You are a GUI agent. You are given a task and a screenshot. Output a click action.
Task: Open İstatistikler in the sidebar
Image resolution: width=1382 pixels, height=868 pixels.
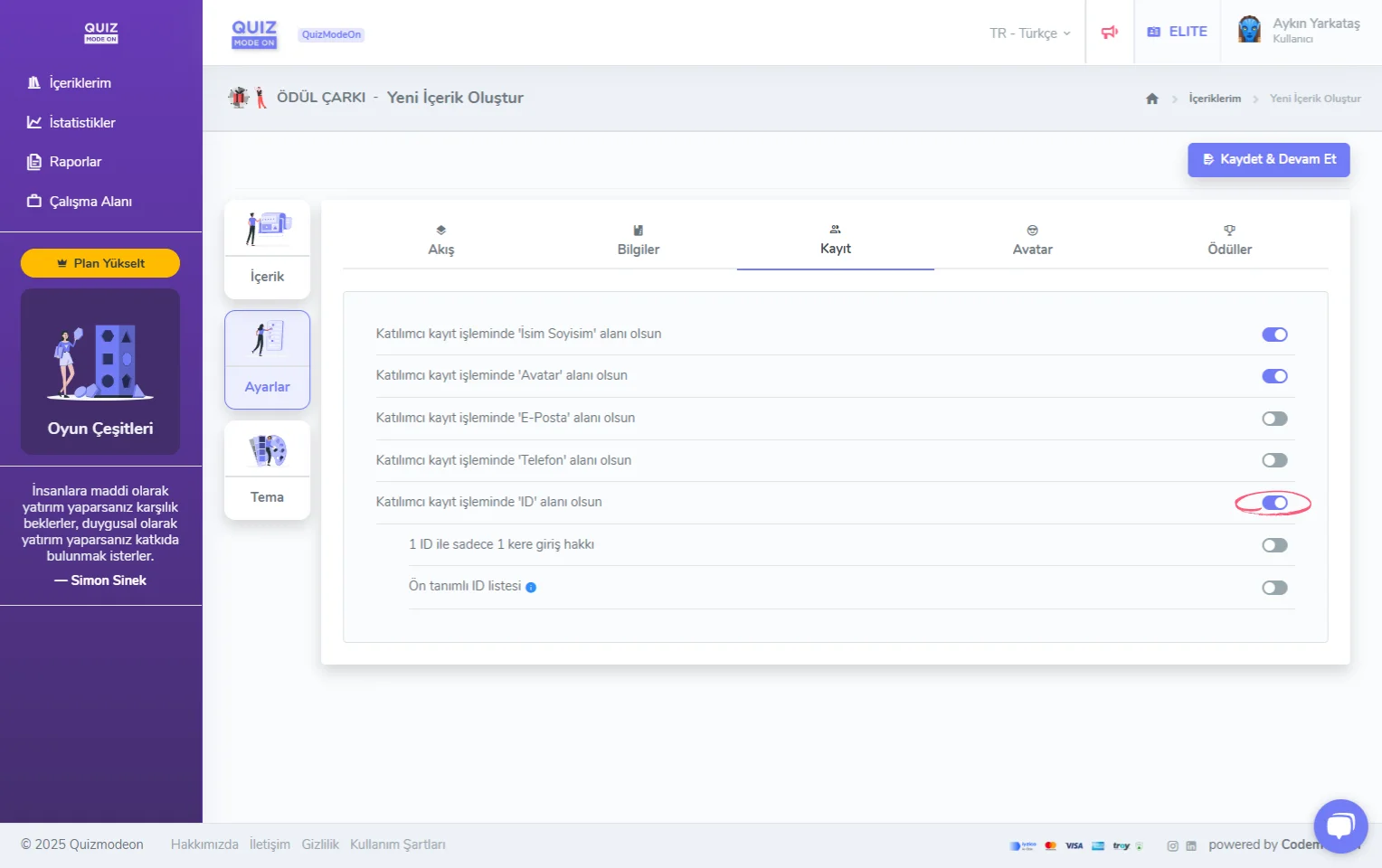coord(81,123)
